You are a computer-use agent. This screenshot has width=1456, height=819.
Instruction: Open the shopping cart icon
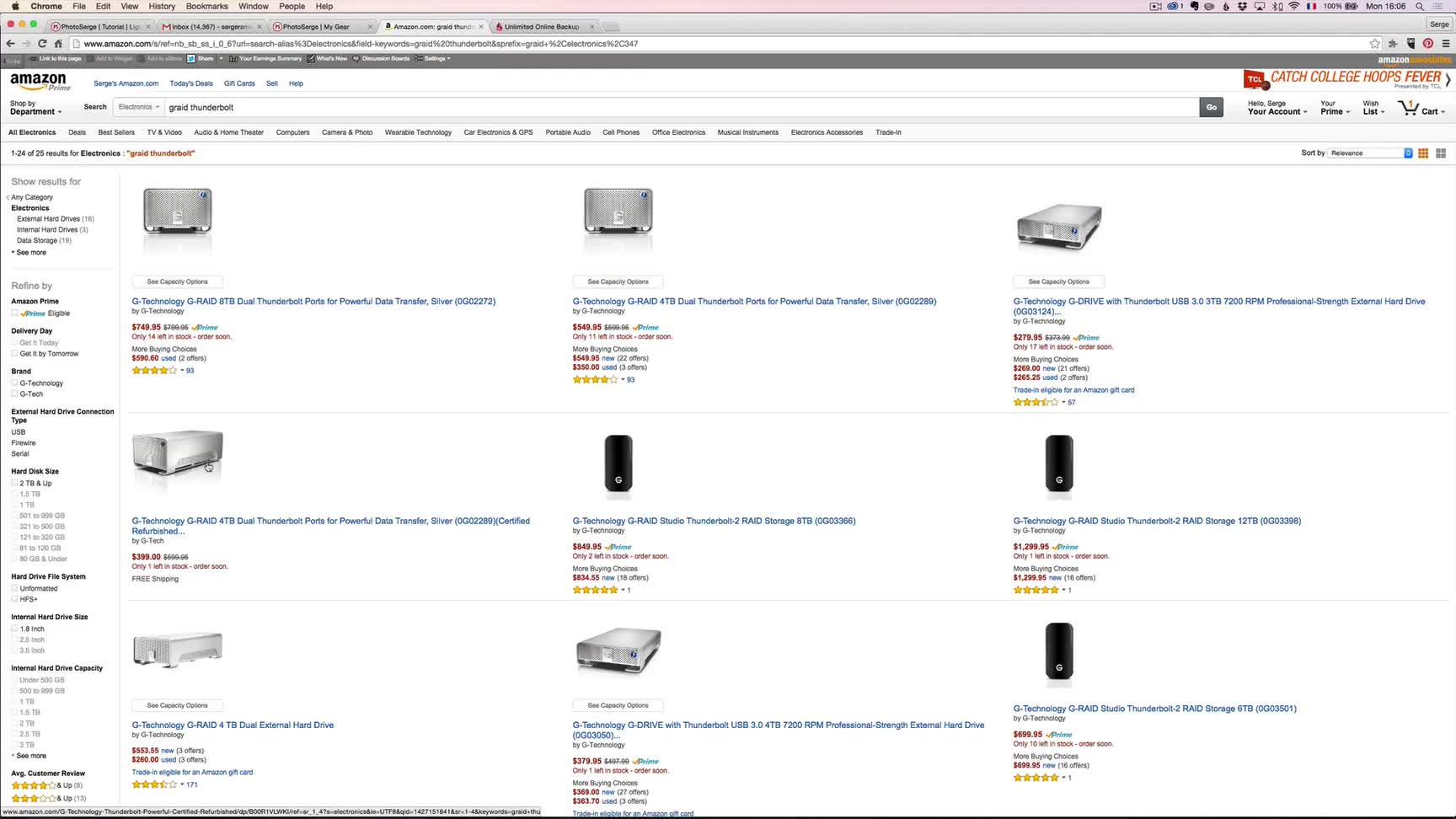pyautogui.click(x=1408, y=108)
